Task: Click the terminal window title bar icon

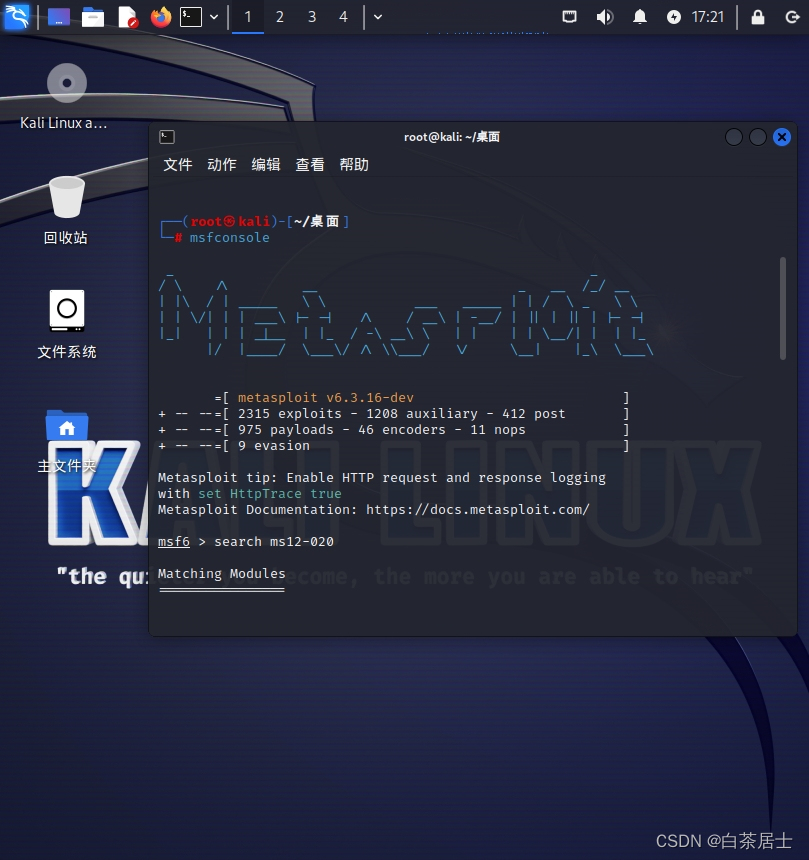Action: coord(167,137)
